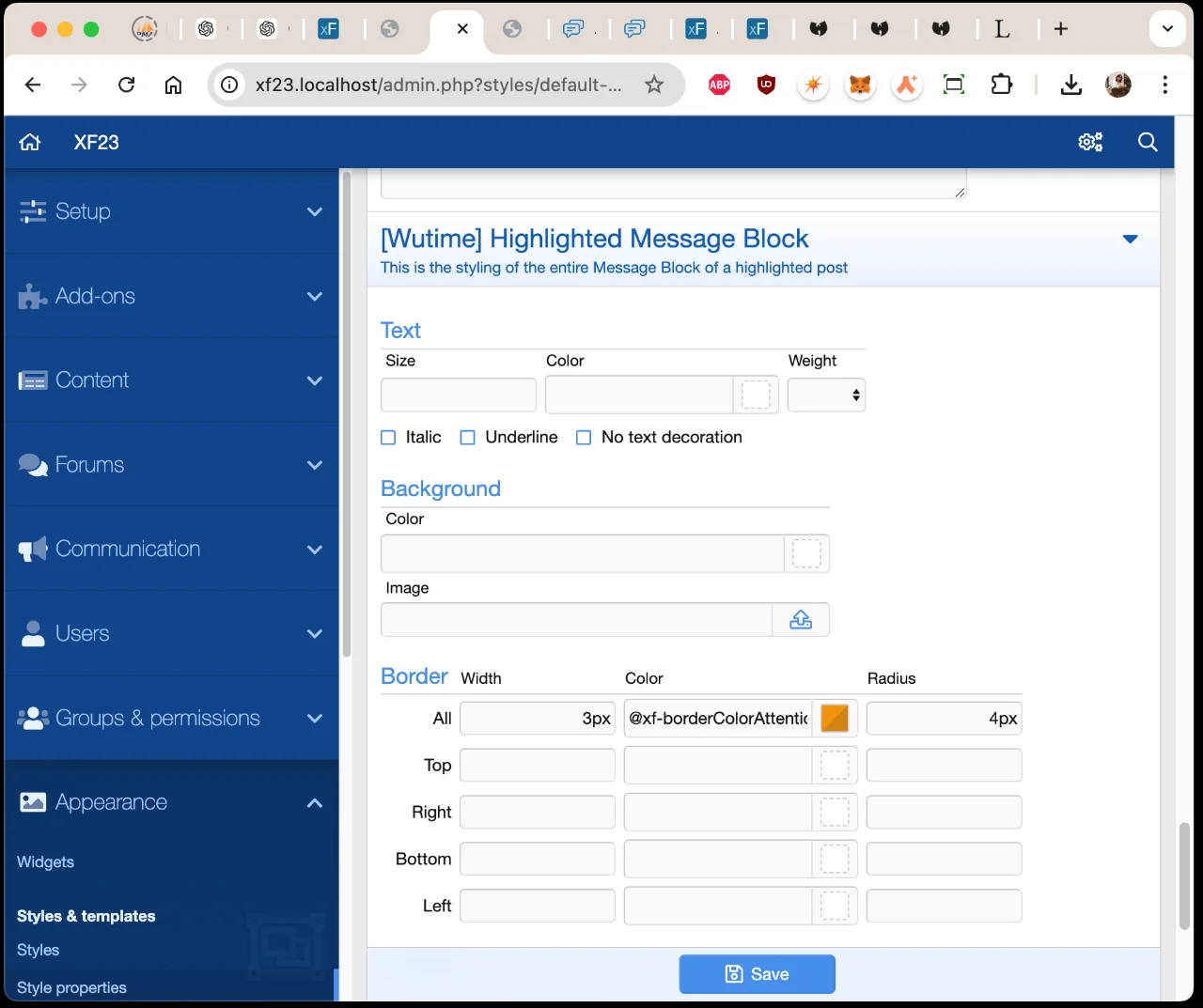Click the XF23 admin home icon
This screenshot has width=1203, height=1008.
(x=30, y=142)
